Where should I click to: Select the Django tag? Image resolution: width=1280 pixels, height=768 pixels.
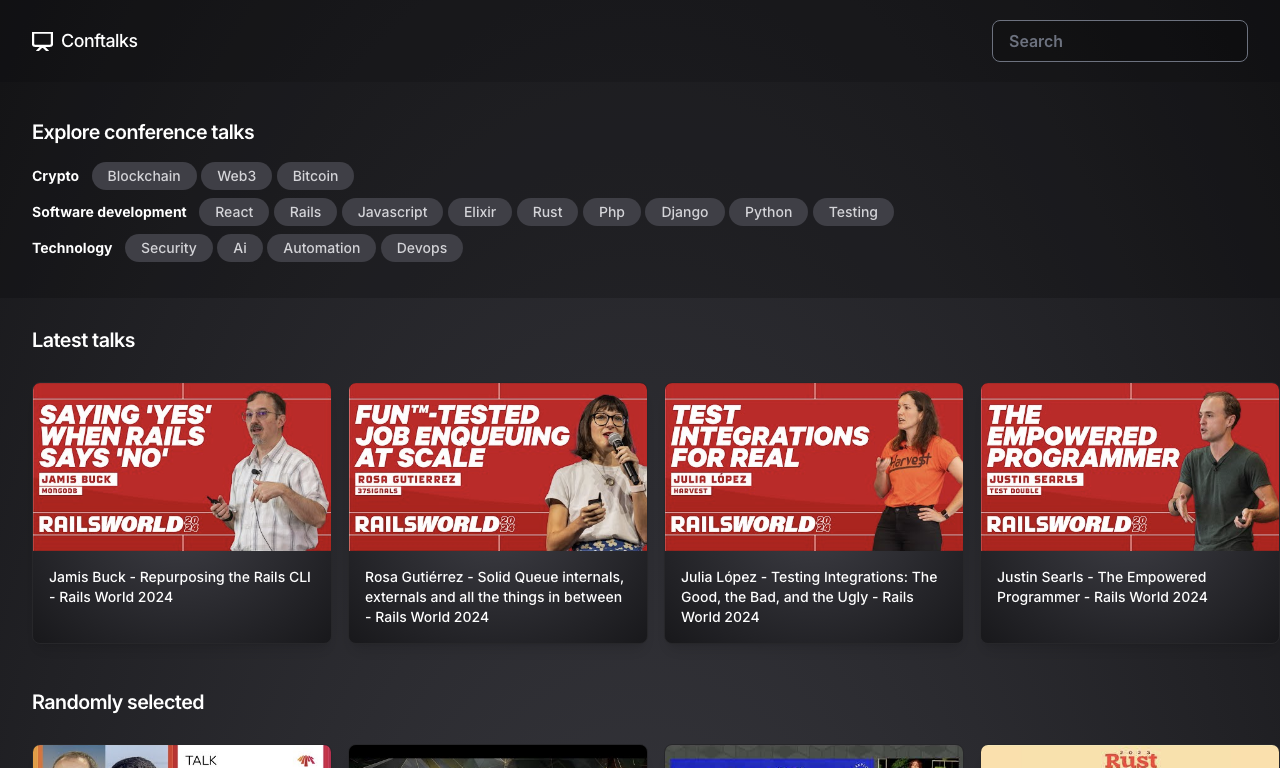[685, 212]
